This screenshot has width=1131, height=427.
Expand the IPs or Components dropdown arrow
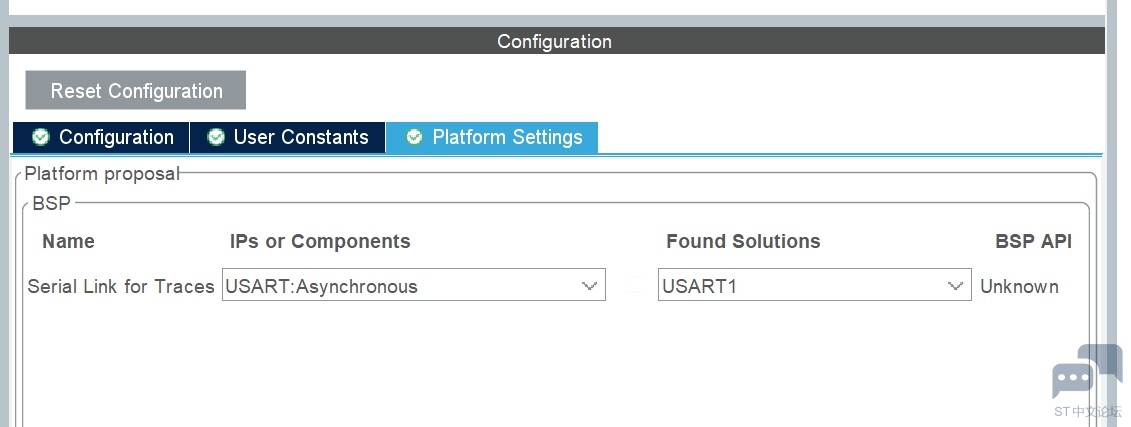pyautogui.click(x=589, y=286)
